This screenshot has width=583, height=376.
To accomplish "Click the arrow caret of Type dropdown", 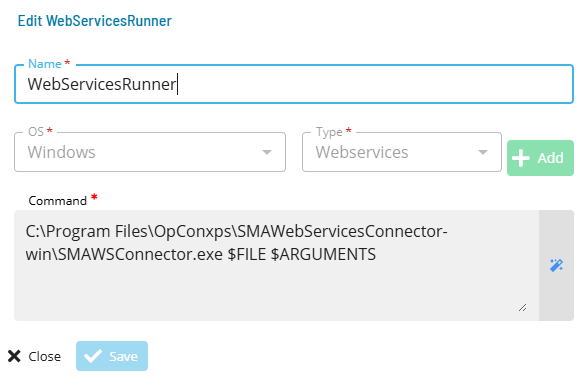I will (483, 152).
